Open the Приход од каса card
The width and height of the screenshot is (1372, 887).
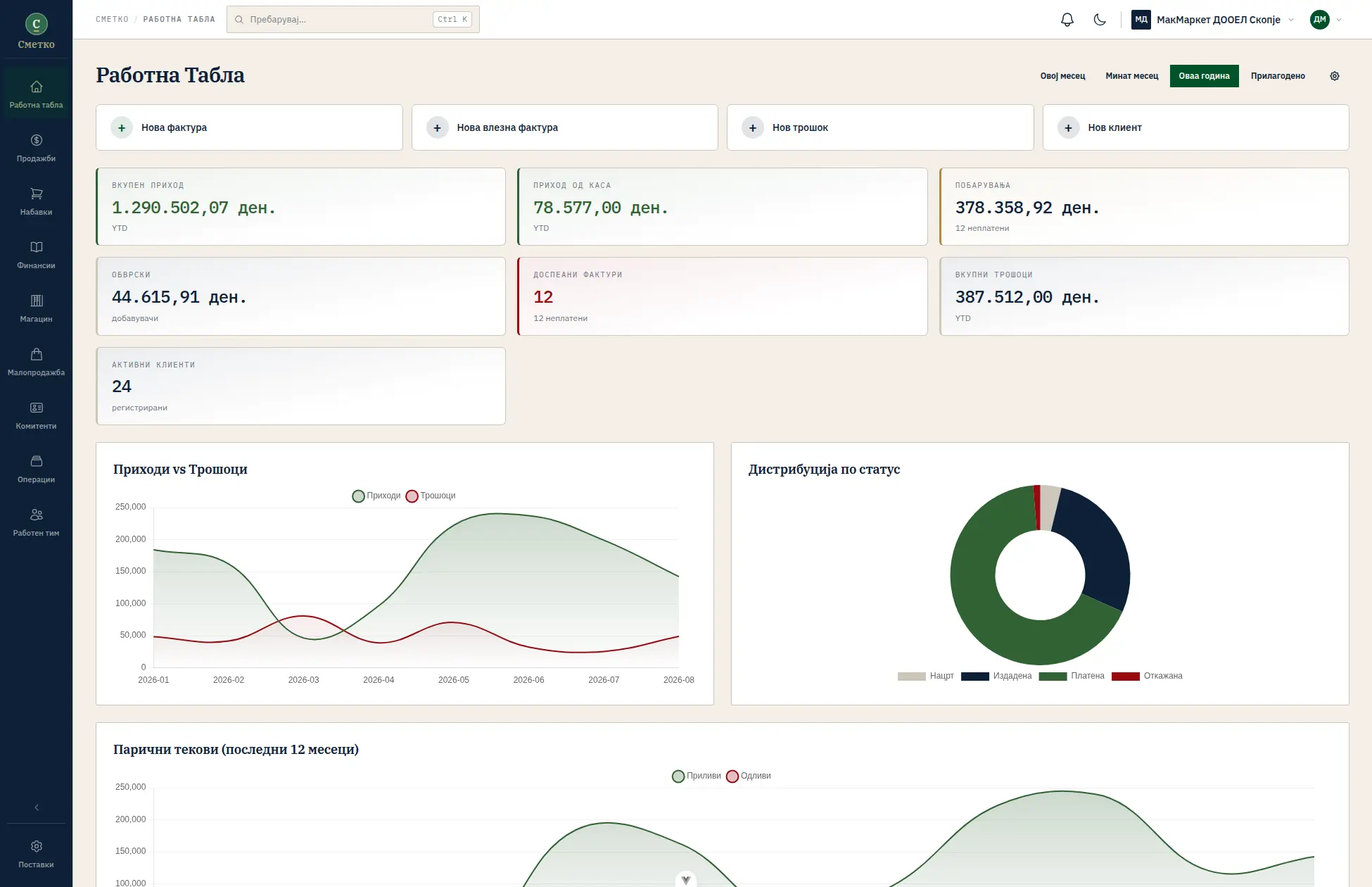[x=722, y=206]
